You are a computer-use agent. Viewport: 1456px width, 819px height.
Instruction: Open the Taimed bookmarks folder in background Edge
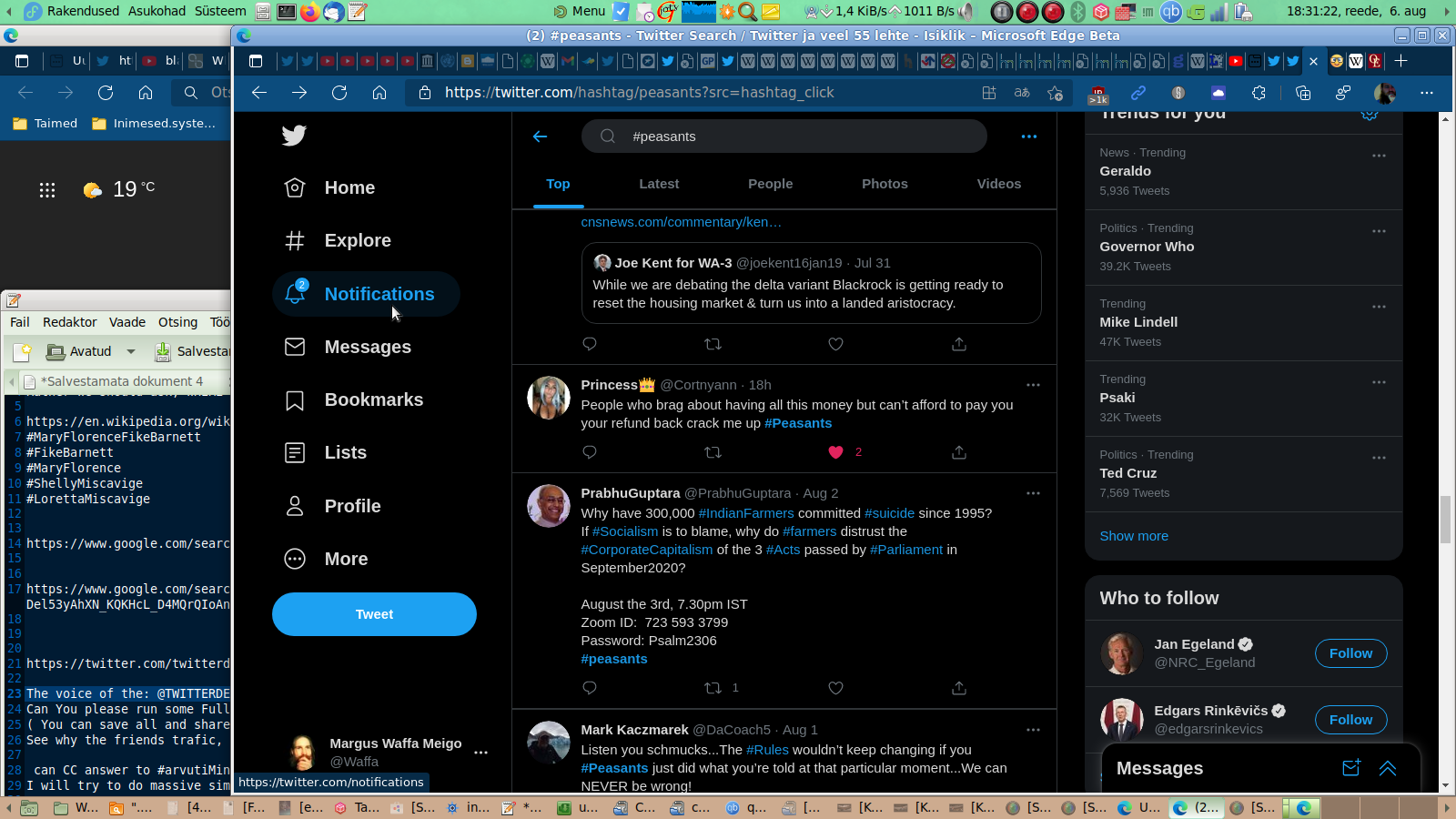(x=45, y=124)
